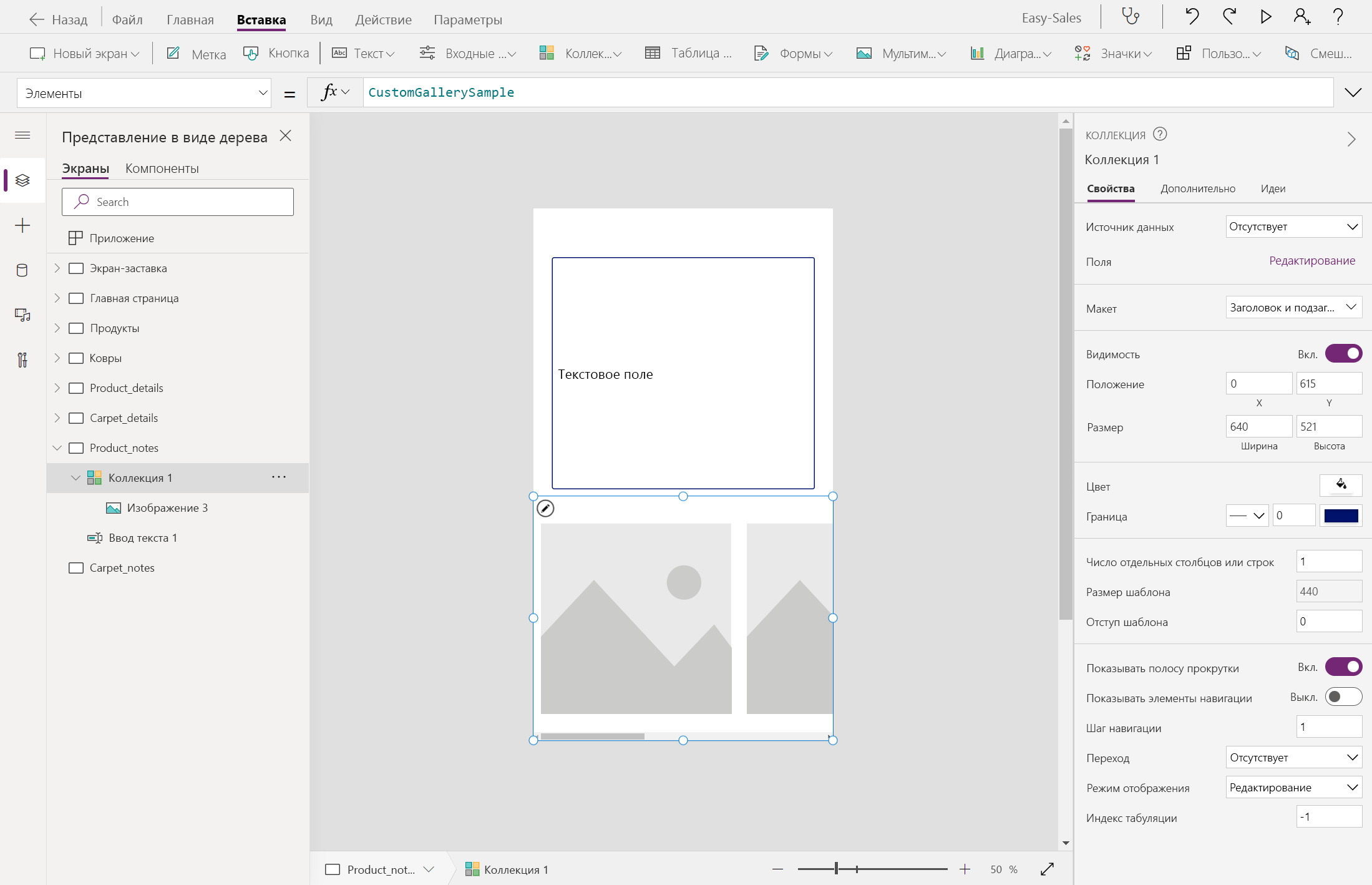Open the Действие menu
This screenshot has height=885, width=1372.
[383, 20]
